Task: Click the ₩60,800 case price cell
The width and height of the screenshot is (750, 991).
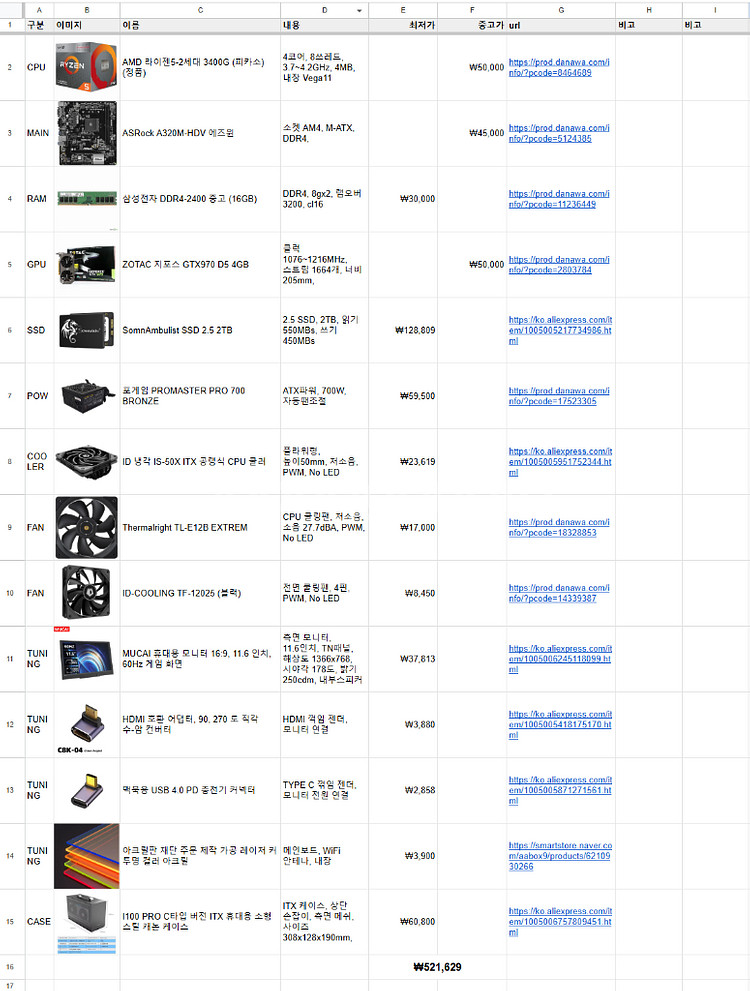Action: tap(403, 921)
